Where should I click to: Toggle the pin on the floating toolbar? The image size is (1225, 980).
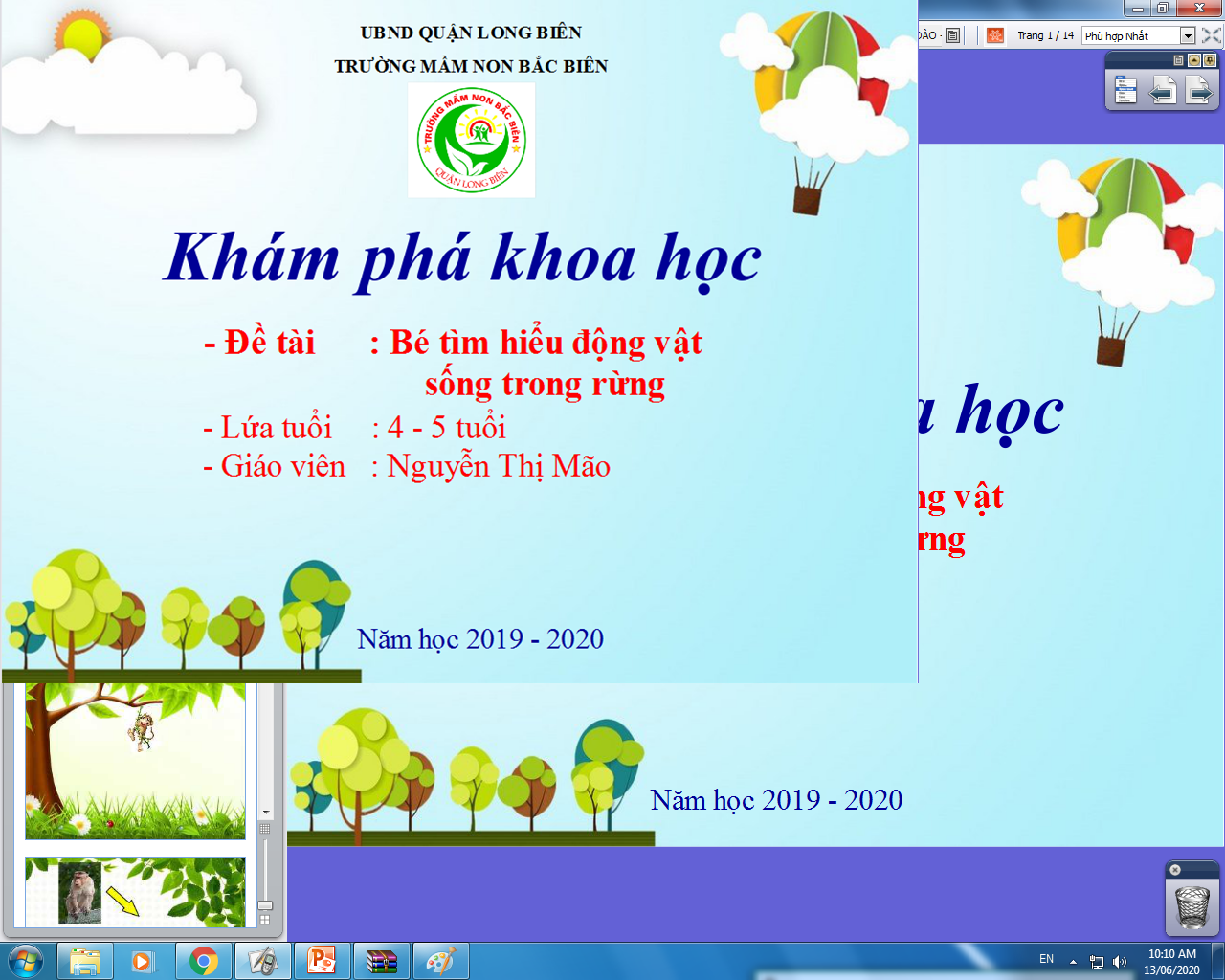click(x=1210, y=60)
